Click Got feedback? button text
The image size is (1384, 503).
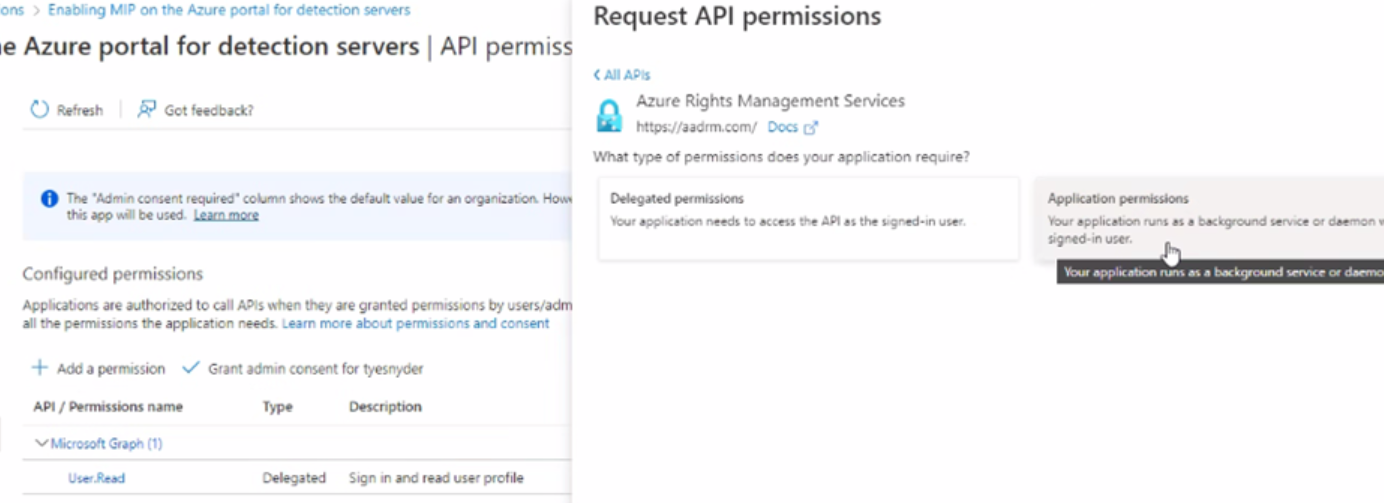tap(209, 110)
